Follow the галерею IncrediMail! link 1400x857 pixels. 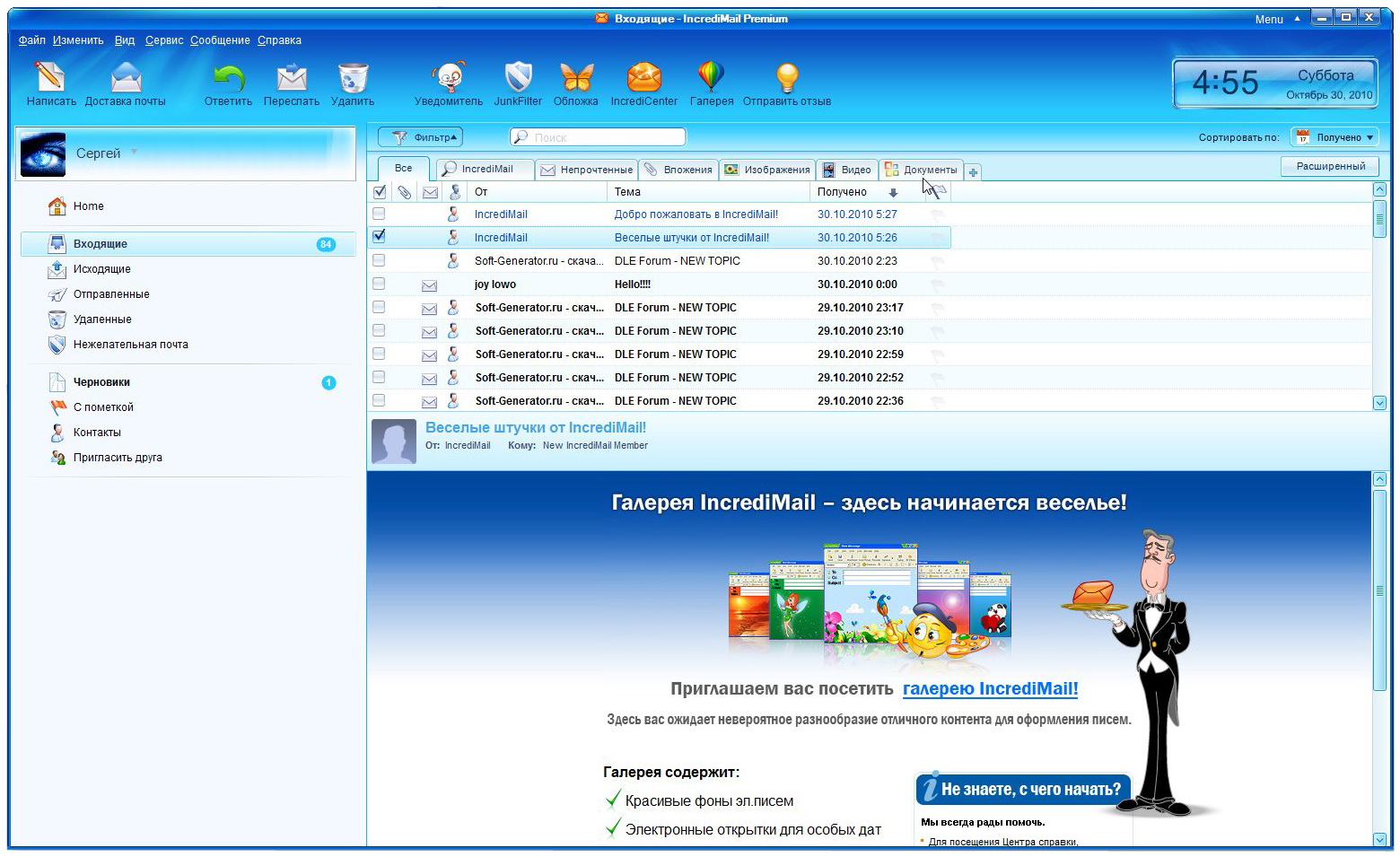(x=990, y=689)
